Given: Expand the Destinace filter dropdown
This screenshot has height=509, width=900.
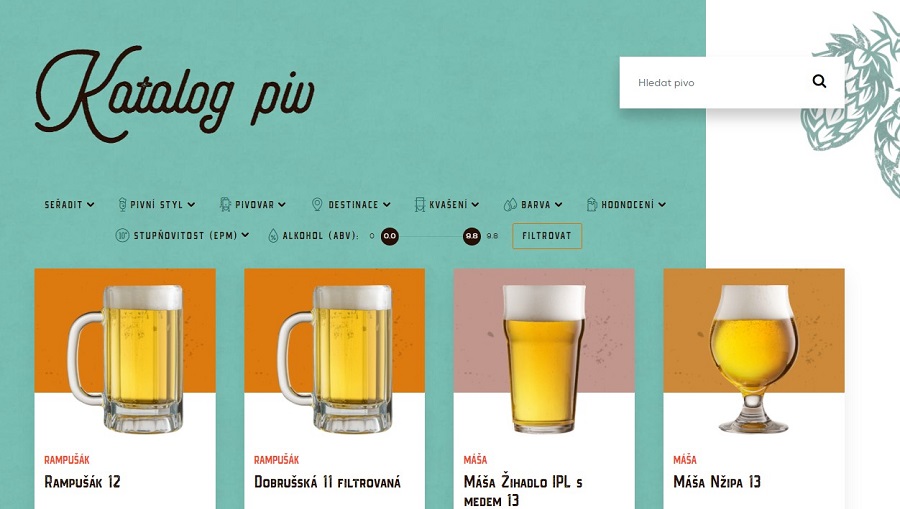Looking at the screenshot, I should point(351,204).
